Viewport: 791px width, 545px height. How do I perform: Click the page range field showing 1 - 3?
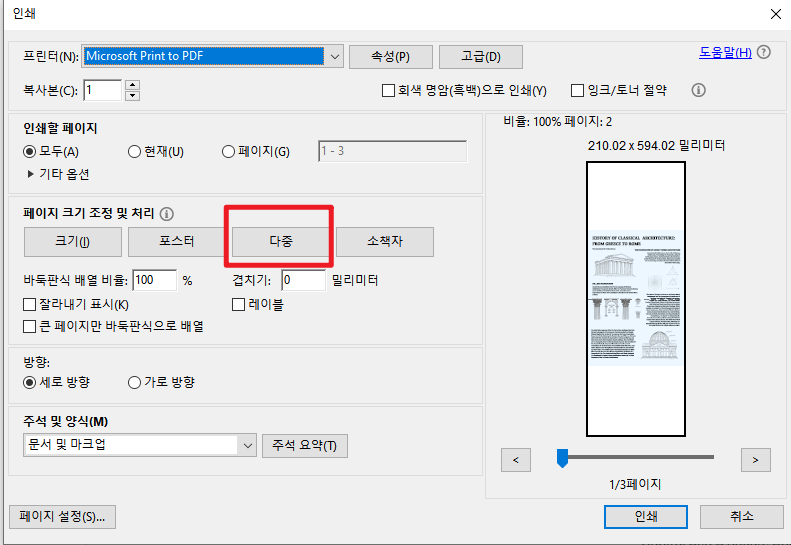(x=392, y=151)
